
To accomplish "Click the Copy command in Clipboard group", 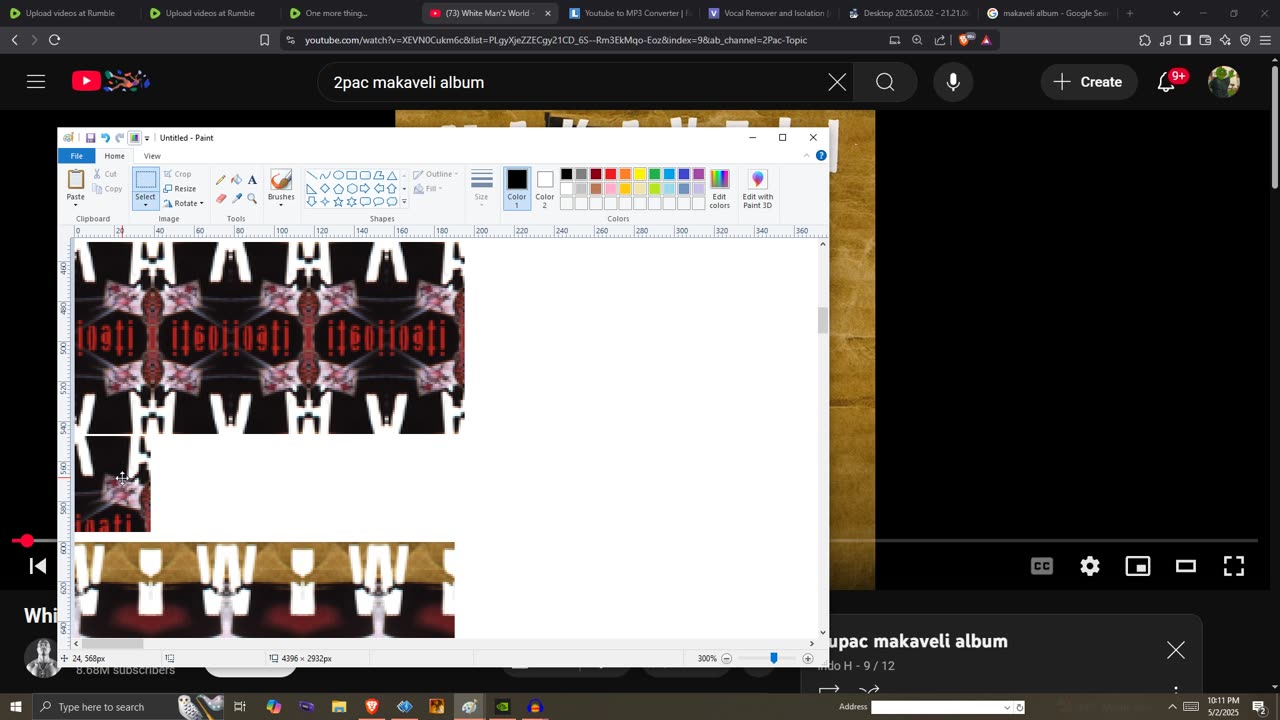I will [x=107, y=189].
